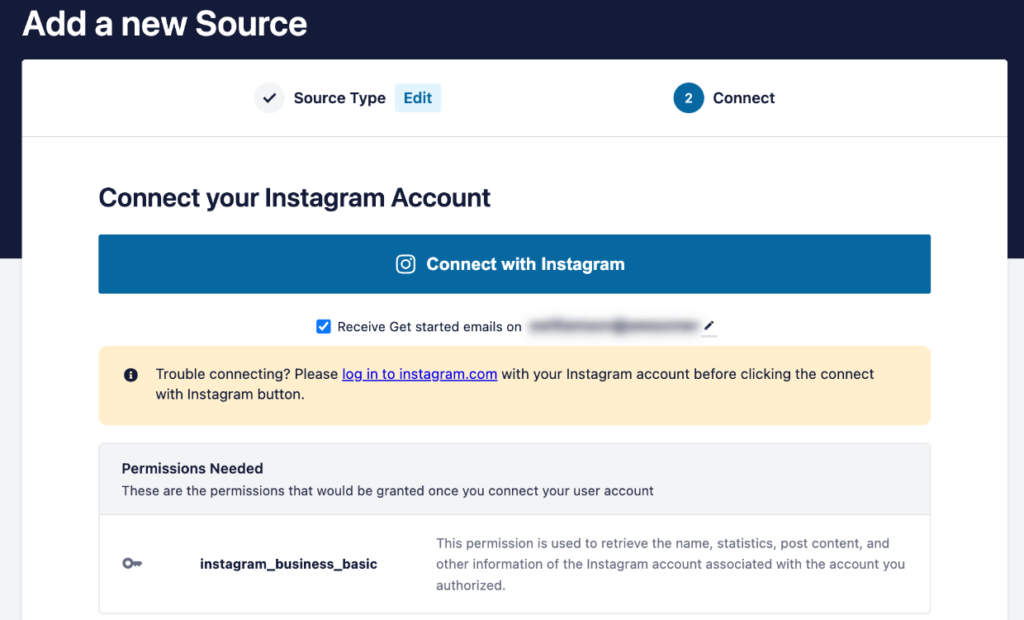Click the Instagram logo inside the connect button
1024x620 pixels.
pyautogui.click(x=406, y=264)
